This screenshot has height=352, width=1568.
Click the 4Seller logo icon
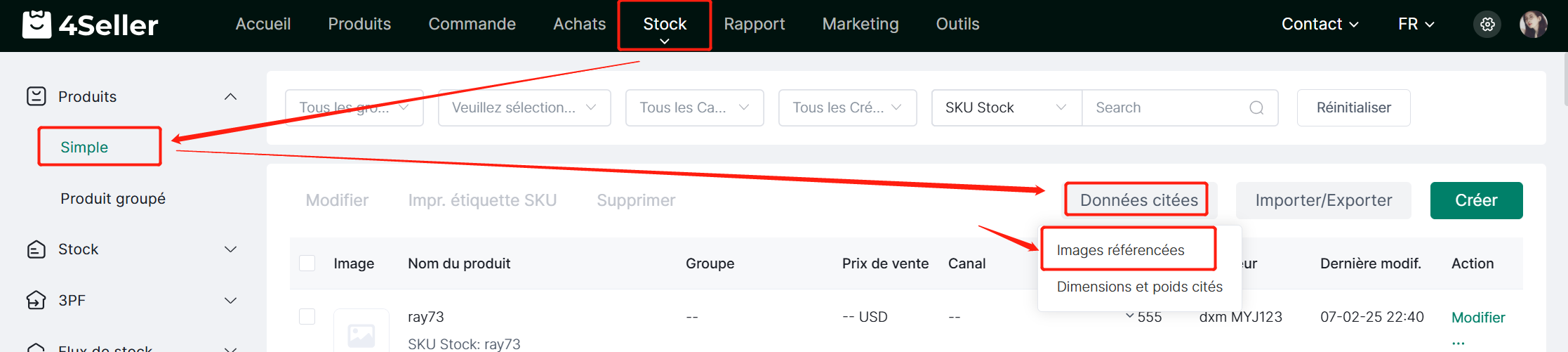click(36, 24)
